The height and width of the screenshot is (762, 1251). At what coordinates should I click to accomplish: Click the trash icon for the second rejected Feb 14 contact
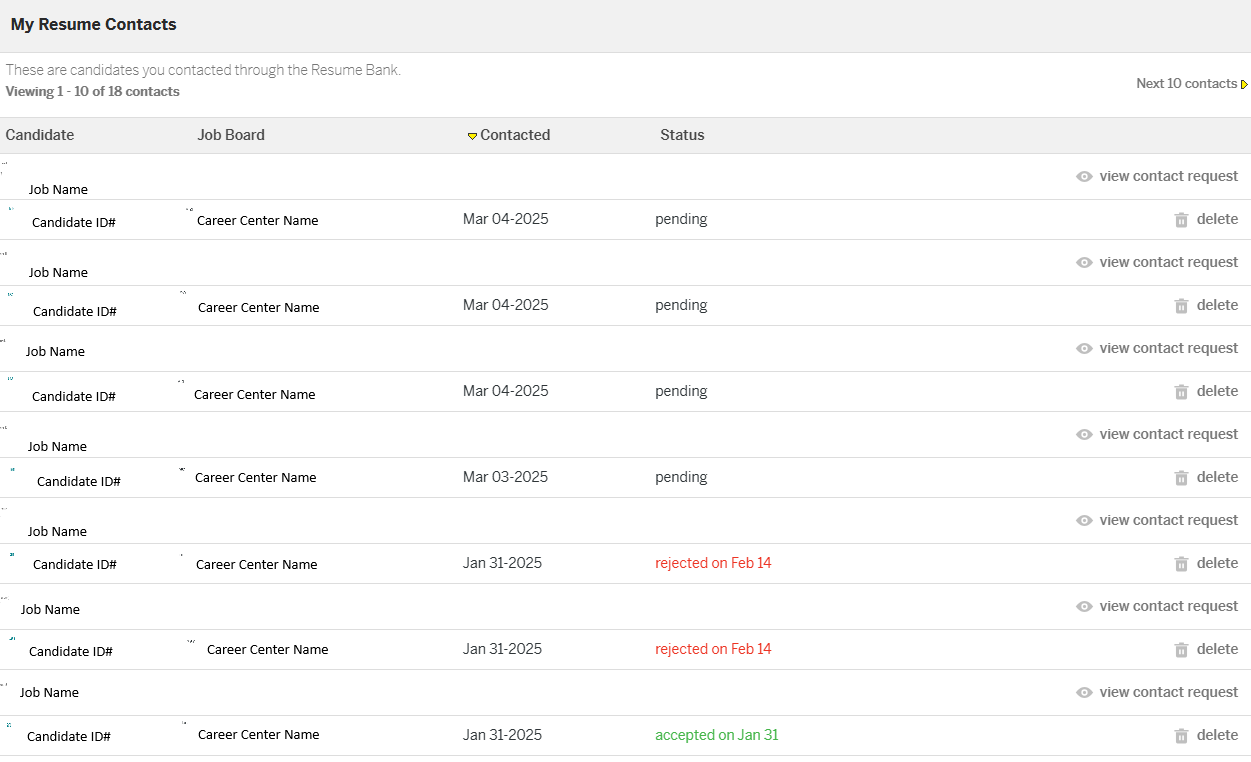coord(1181,650)
